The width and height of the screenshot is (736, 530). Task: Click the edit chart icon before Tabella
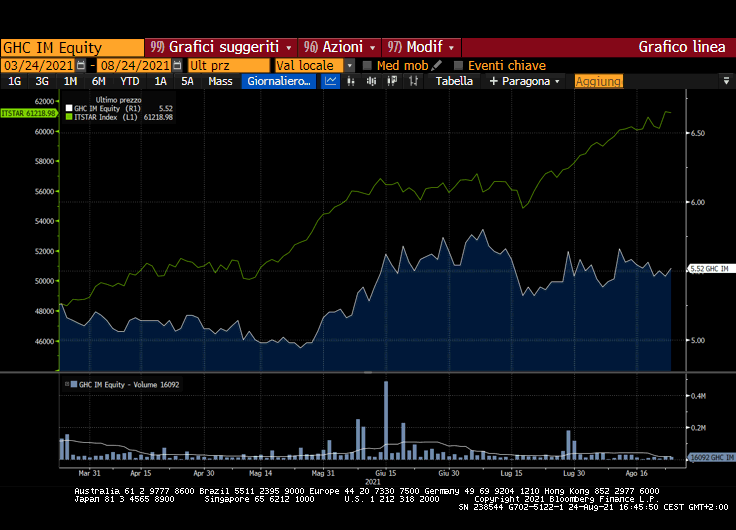(x=414, y=81)
